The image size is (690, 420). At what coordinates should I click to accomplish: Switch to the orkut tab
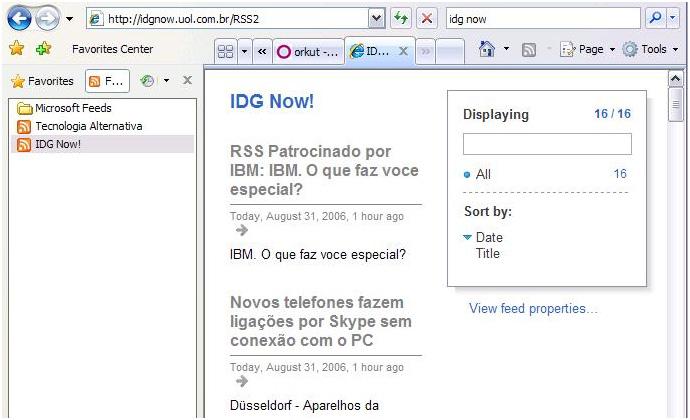click(308, 52)
